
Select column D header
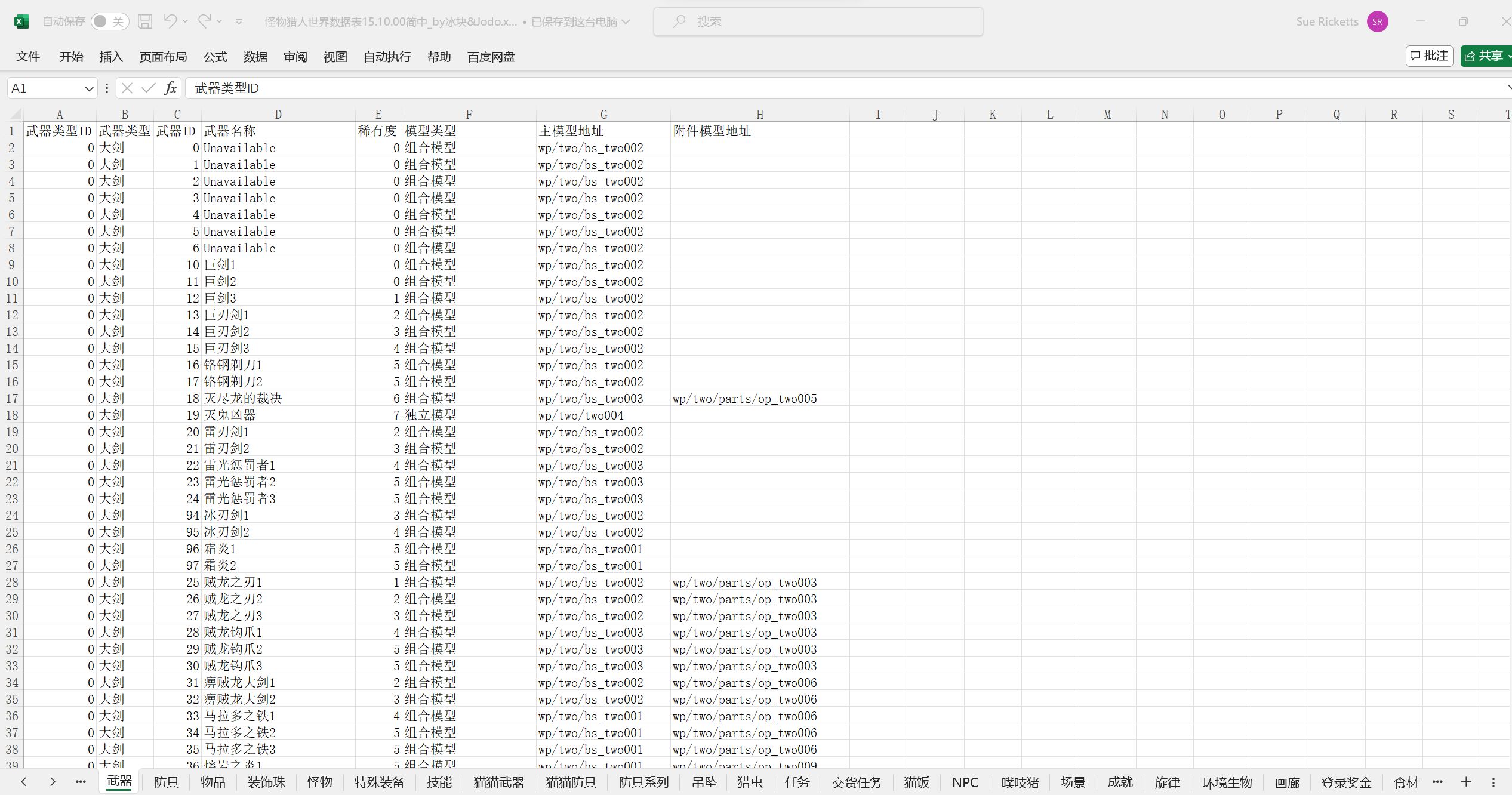278,115
